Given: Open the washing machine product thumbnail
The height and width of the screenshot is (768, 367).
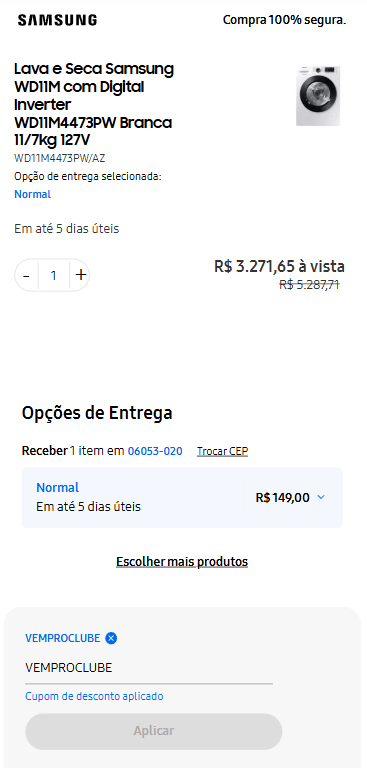Looking at the screenshot, I should 318,95.
